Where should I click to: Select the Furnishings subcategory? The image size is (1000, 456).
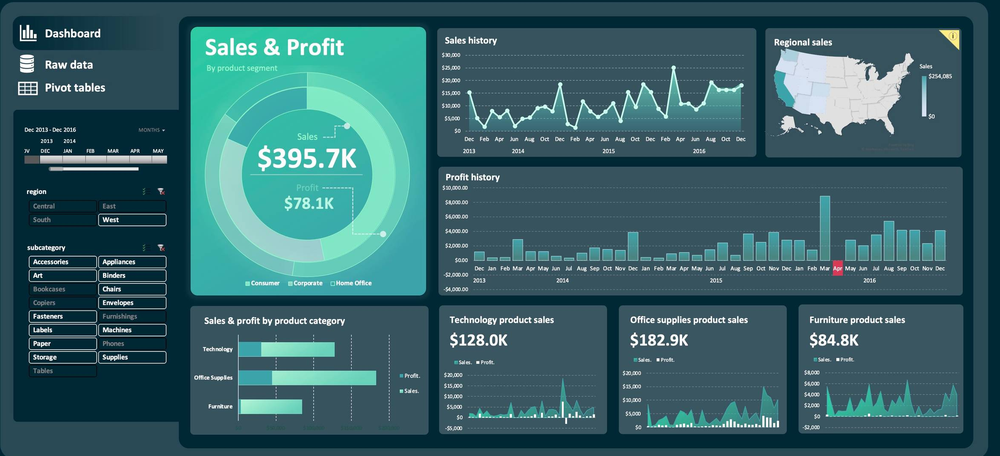click(x=132, y=316)
